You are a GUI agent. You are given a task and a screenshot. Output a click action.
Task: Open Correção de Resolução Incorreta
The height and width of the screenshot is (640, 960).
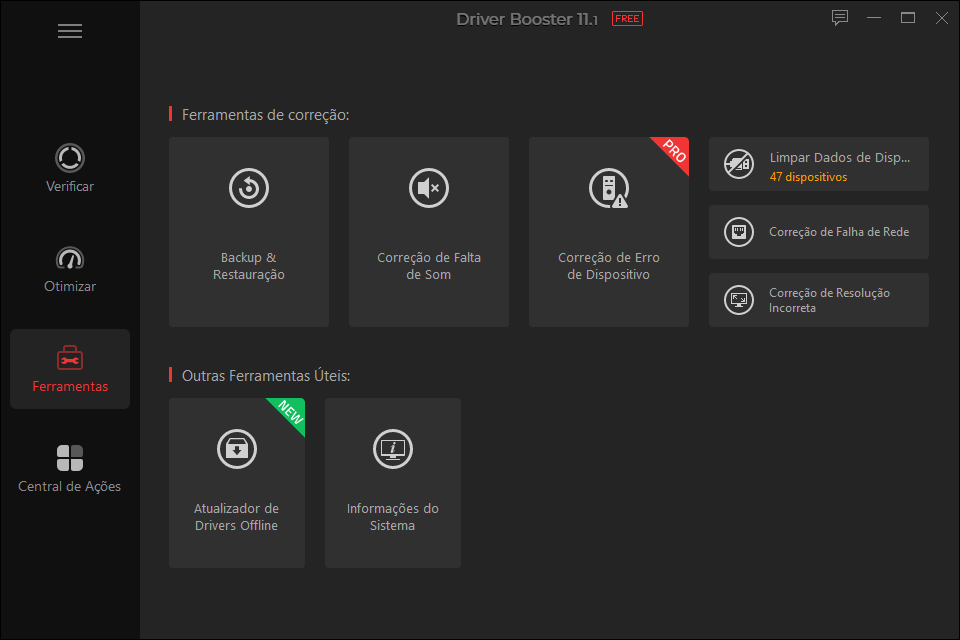coord(829,300)
